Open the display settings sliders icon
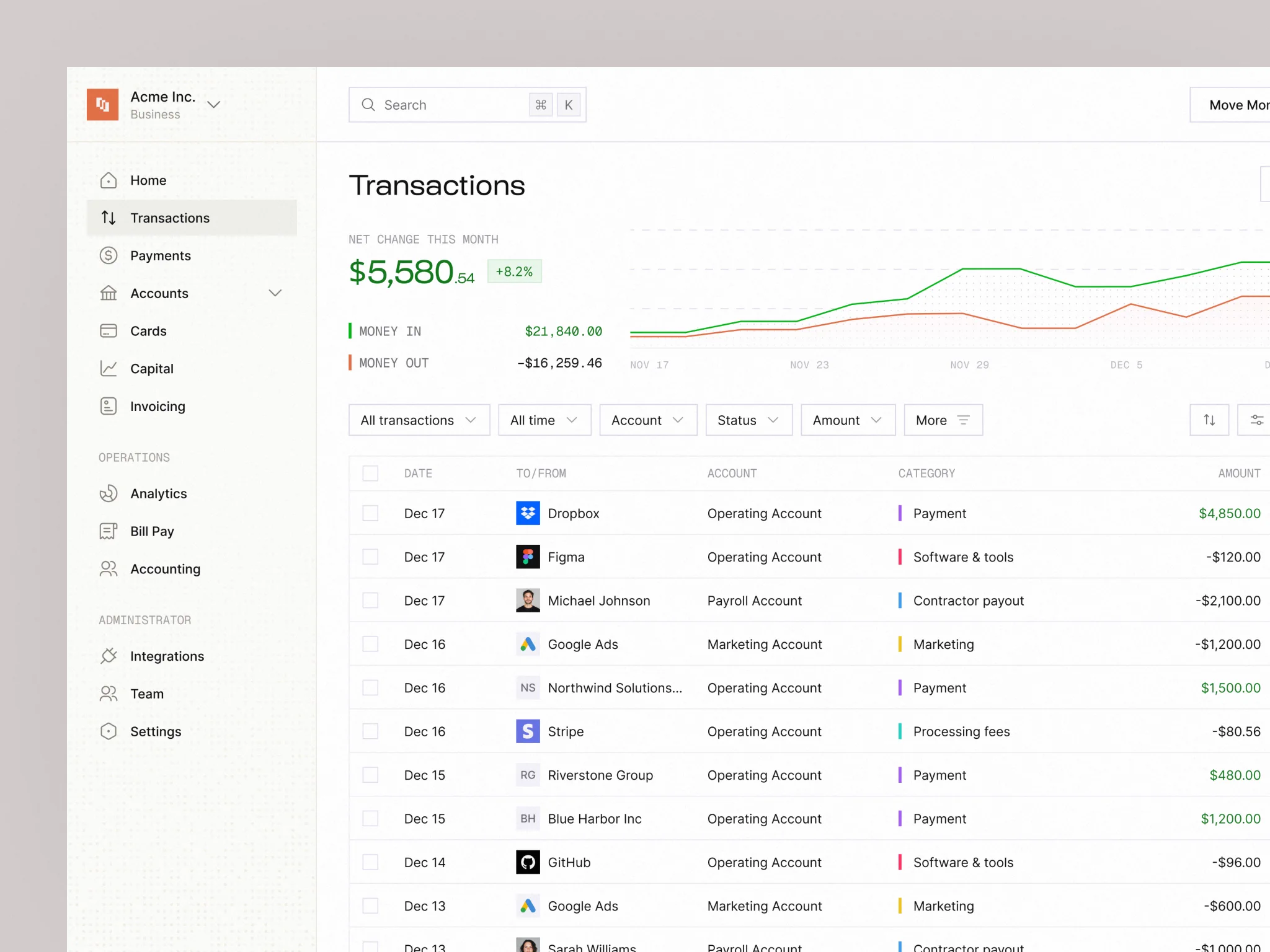Image resolution: width=1270 pixels, height=952 pixels. 1255,420
